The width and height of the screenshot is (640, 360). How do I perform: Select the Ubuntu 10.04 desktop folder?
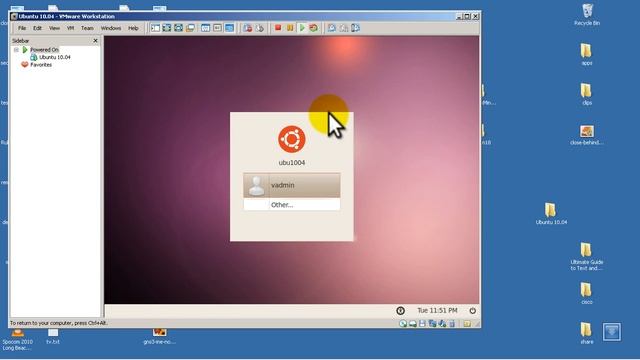(551, 214)
